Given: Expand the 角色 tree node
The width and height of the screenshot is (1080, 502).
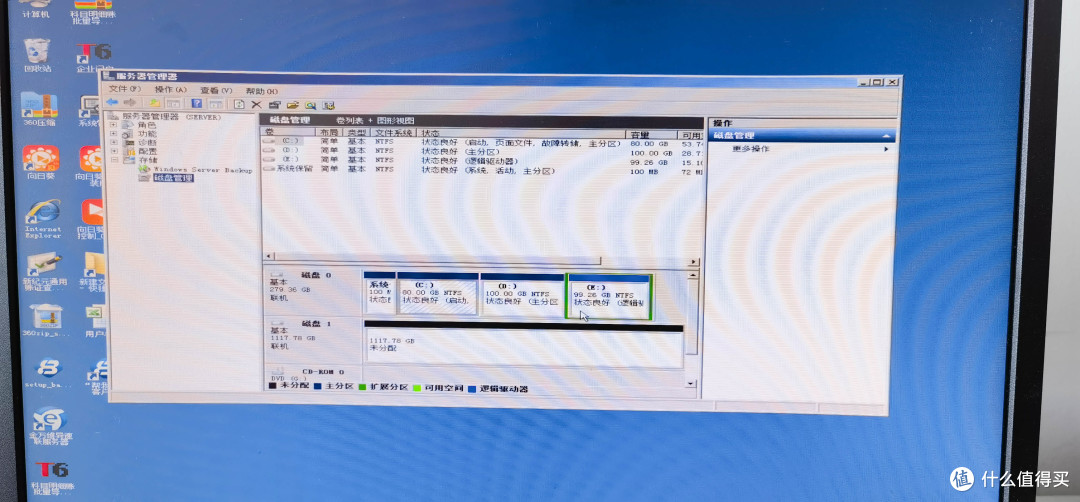Looking at the screenshot, I should coord(113,125).
